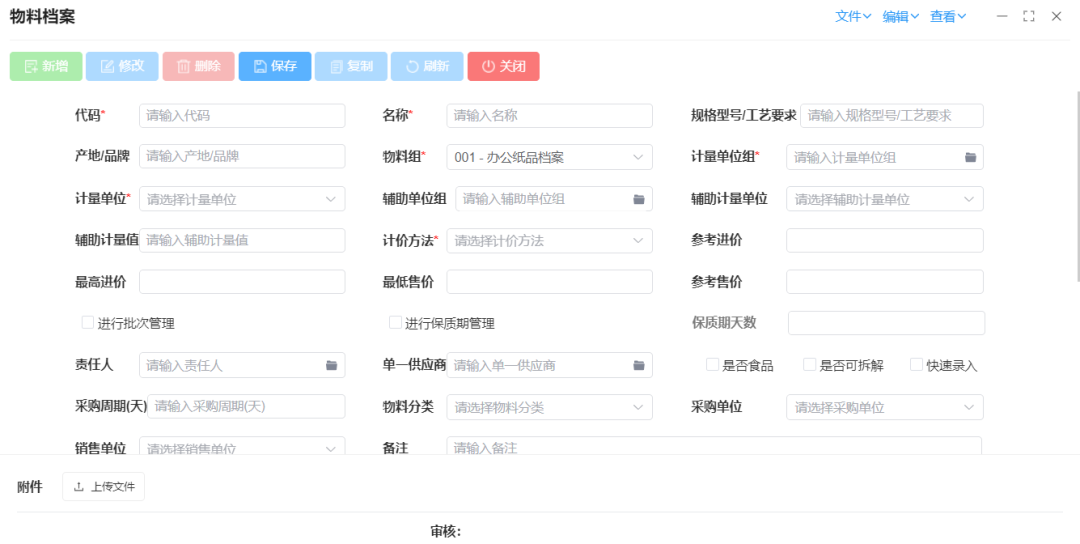Screen dimensions: 1080x544
Task: Focus the 保质期天数 input field
Action: (x=886, y=323)
